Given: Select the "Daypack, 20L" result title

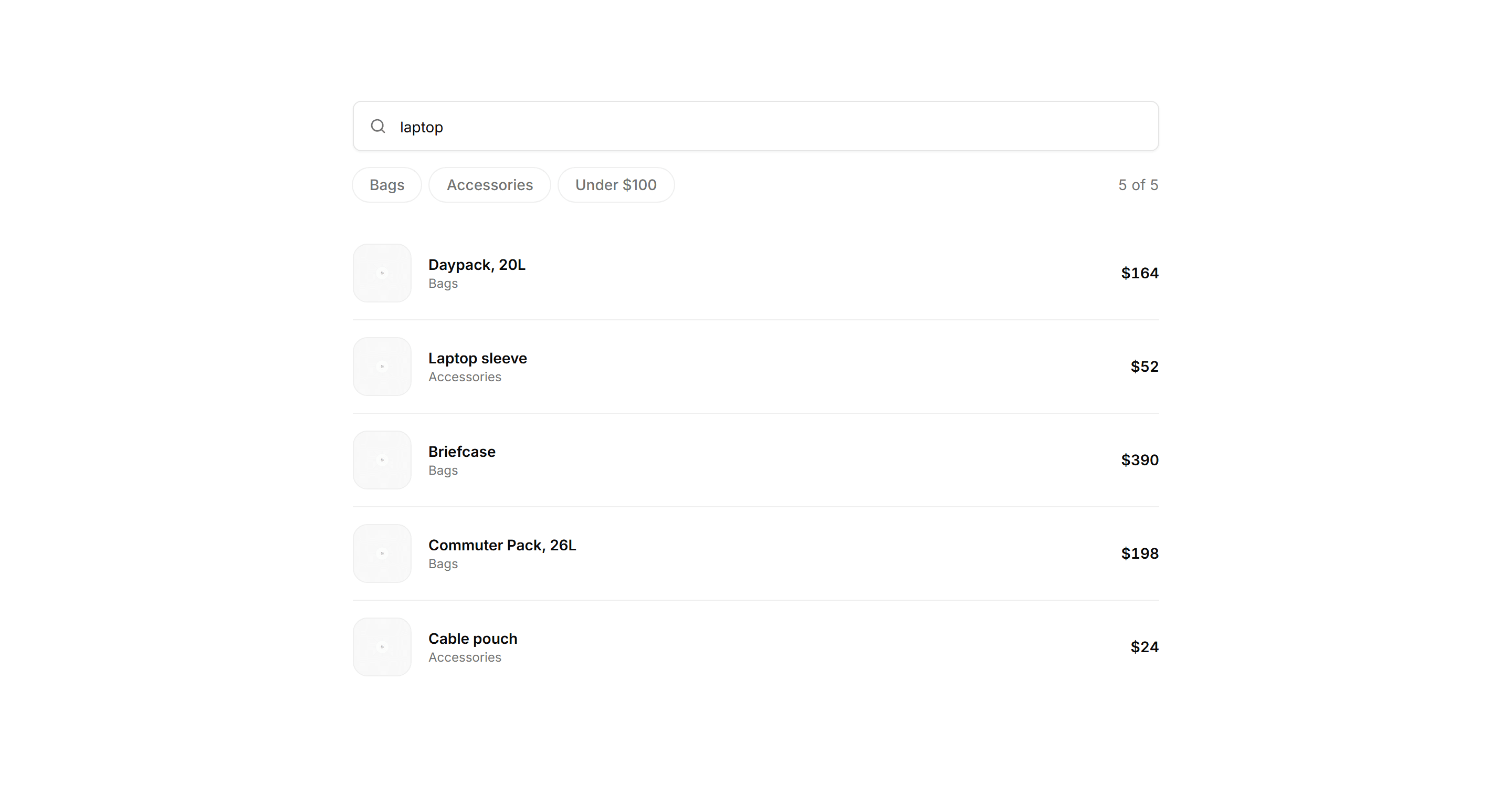Looking at the screenshot, I should [x=477, y=265].
